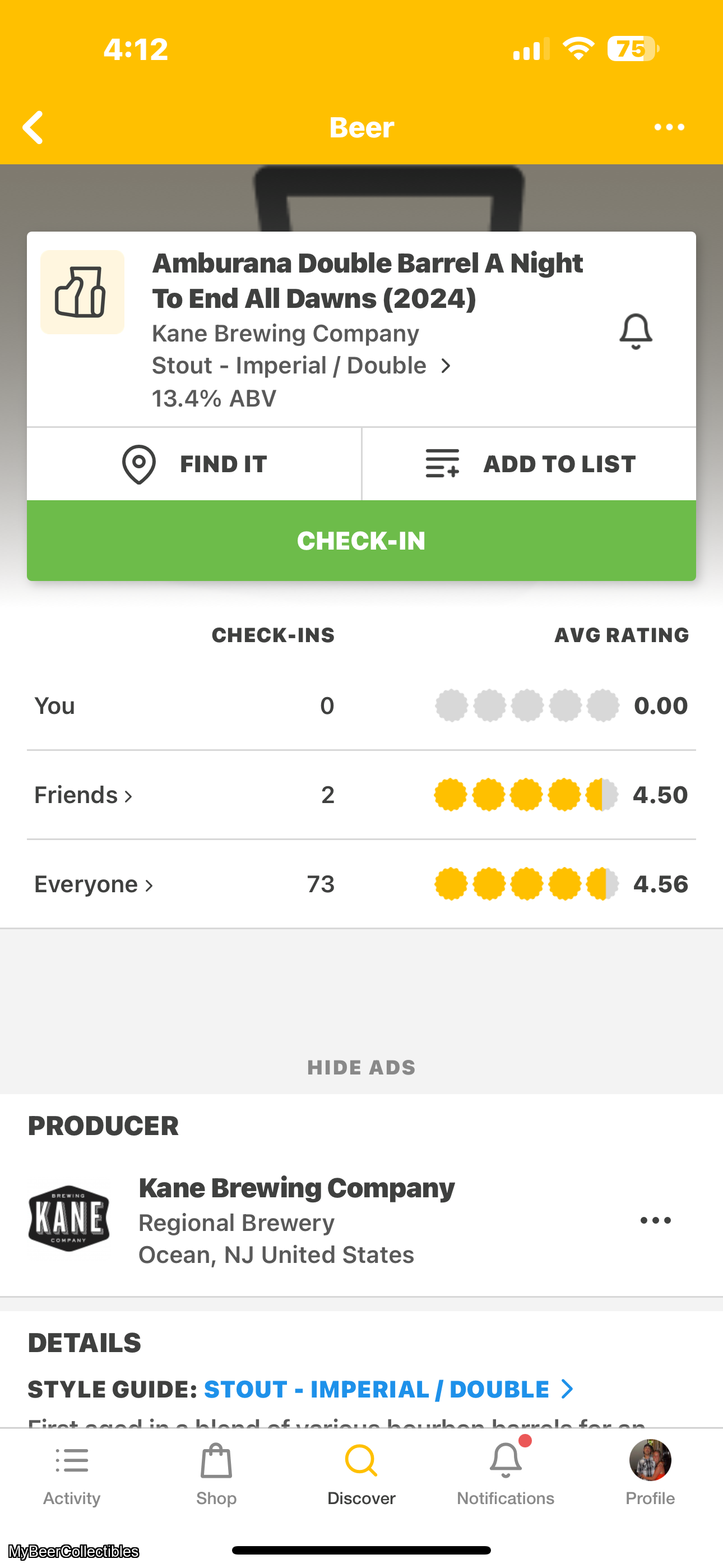Tap the beer label placeholder thumbnail
Viewport: 723px width, 1568px height.
pos(82,292)
